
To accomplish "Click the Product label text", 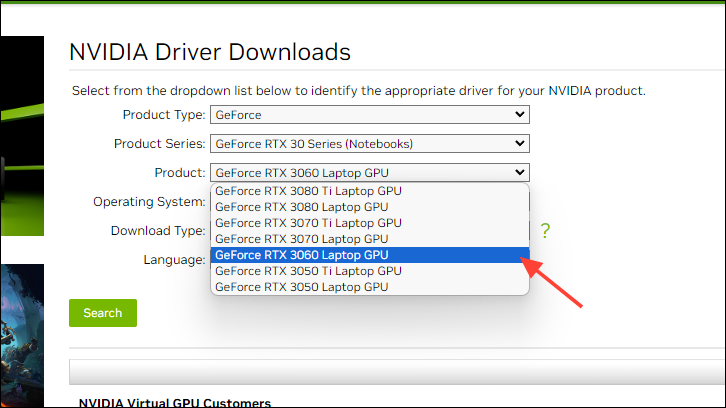I will (x=180, y=173).
